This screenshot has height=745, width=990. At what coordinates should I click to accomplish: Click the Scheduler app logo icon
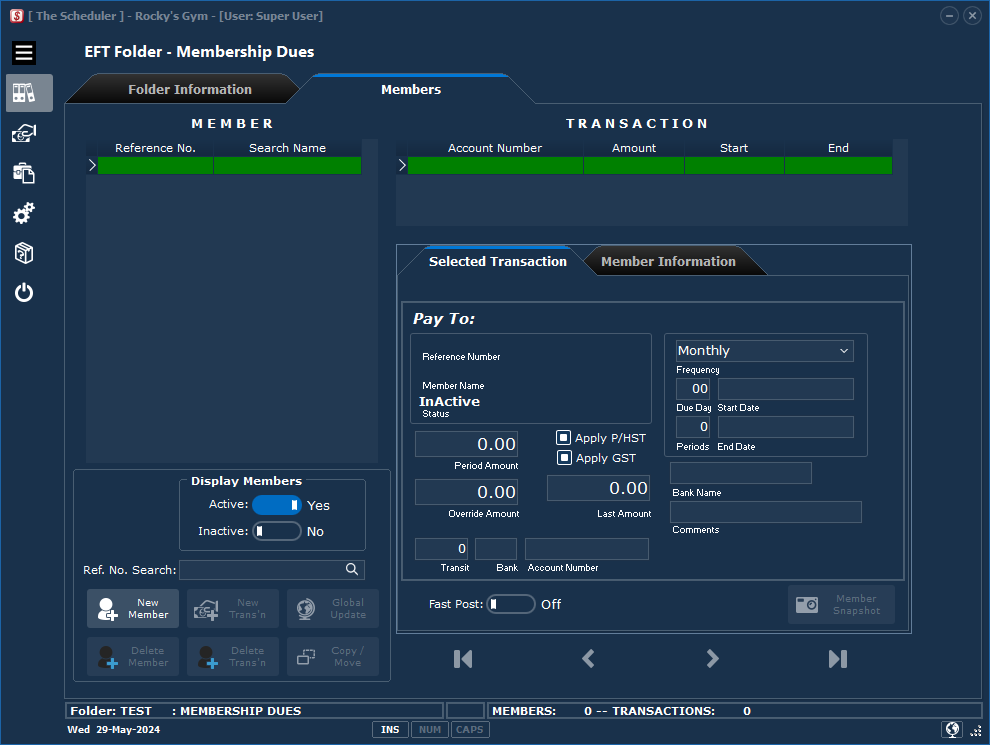coord(17,16)
